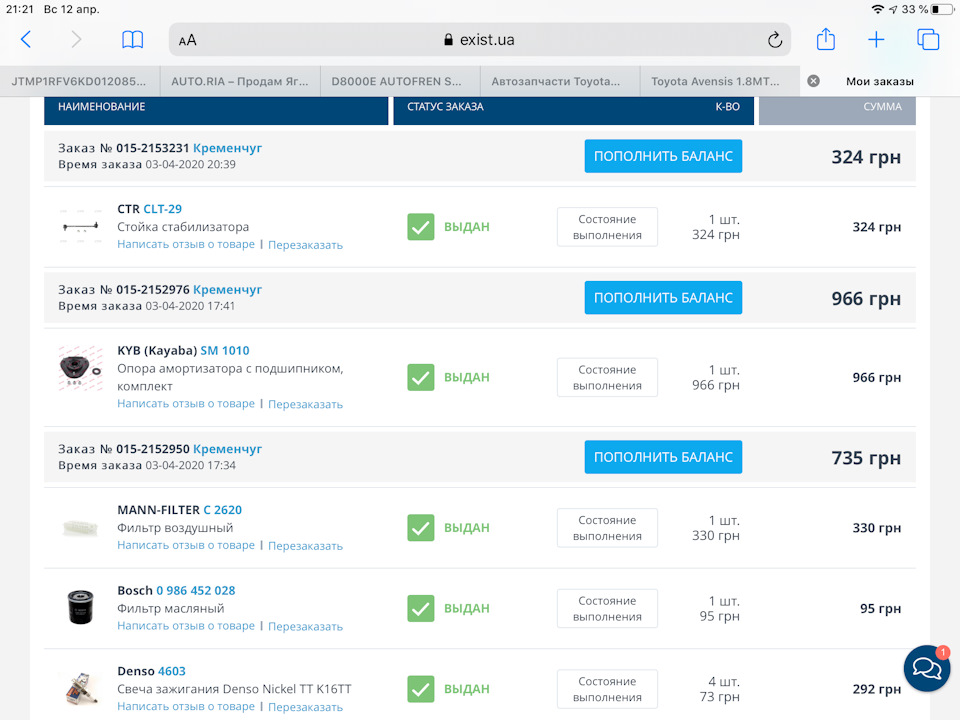This screenshot has width=960, height=720.
Task: Click the KYB SM 1010 product thumbnail
Action: [80, 369]
